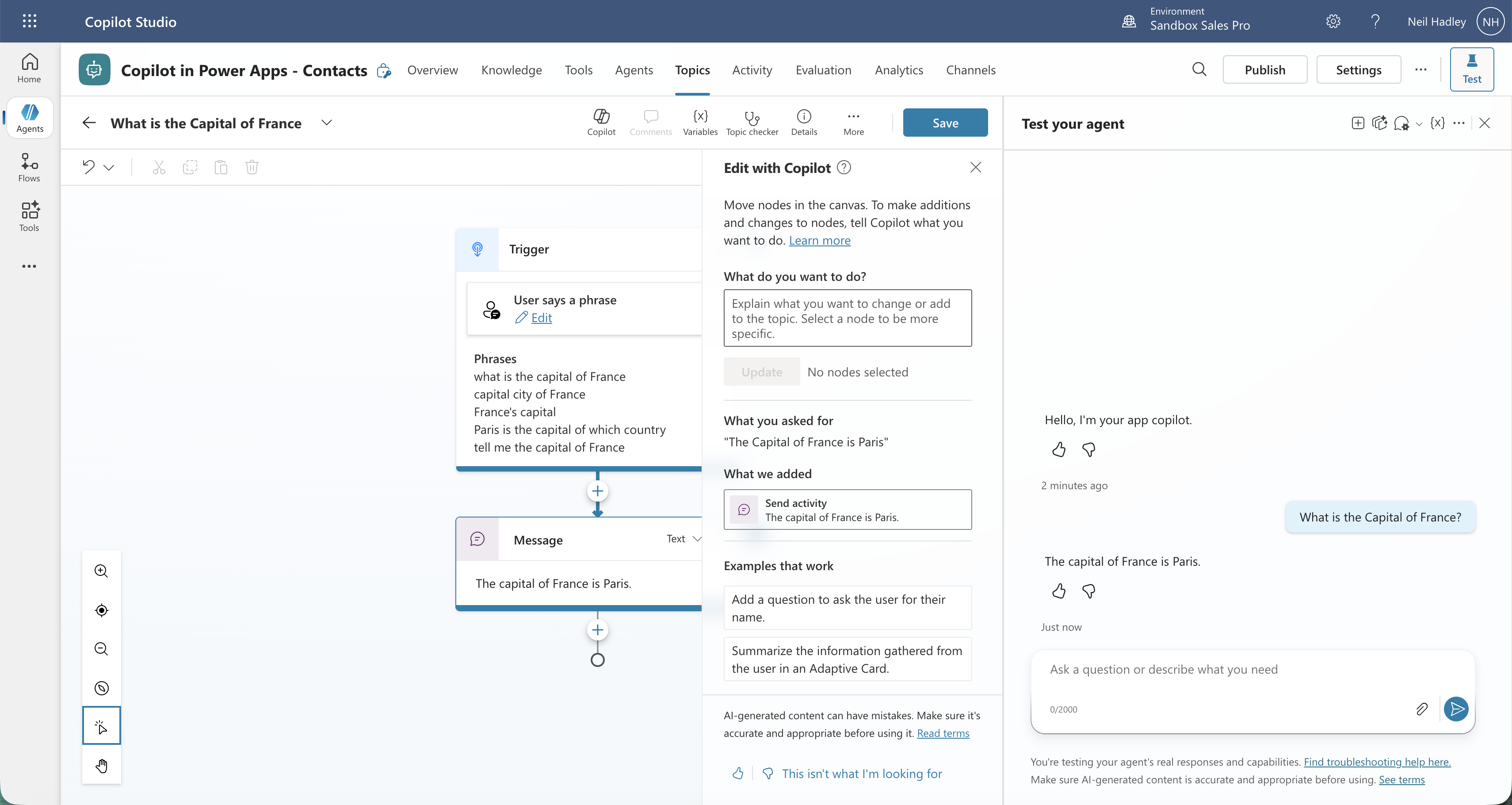Open the More toolbar menu
Viewport: 1512px width, 805px height.
click(x=853, y=122)
